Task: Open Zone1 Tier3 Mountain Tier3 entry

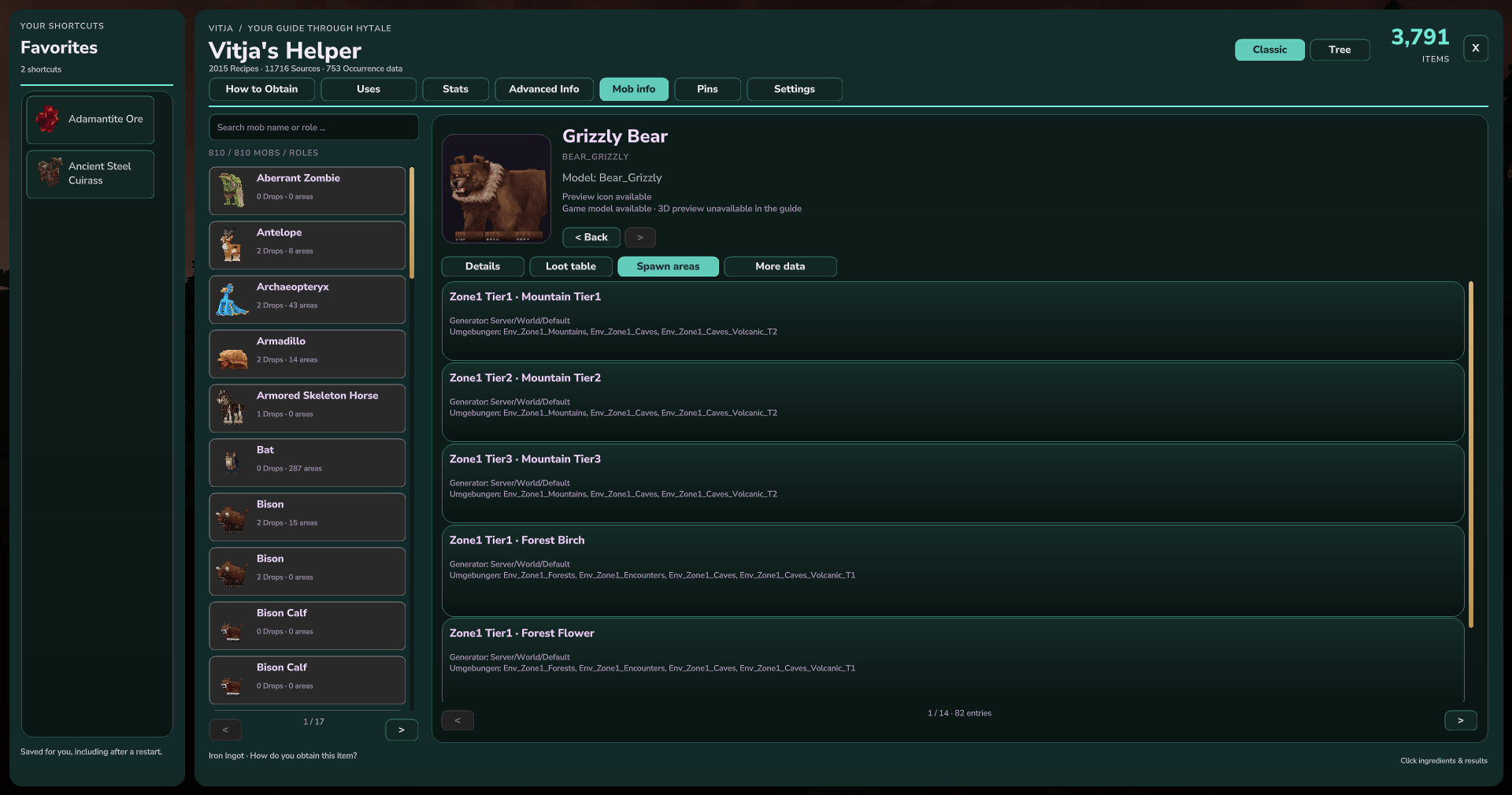Action: (953, 483)
